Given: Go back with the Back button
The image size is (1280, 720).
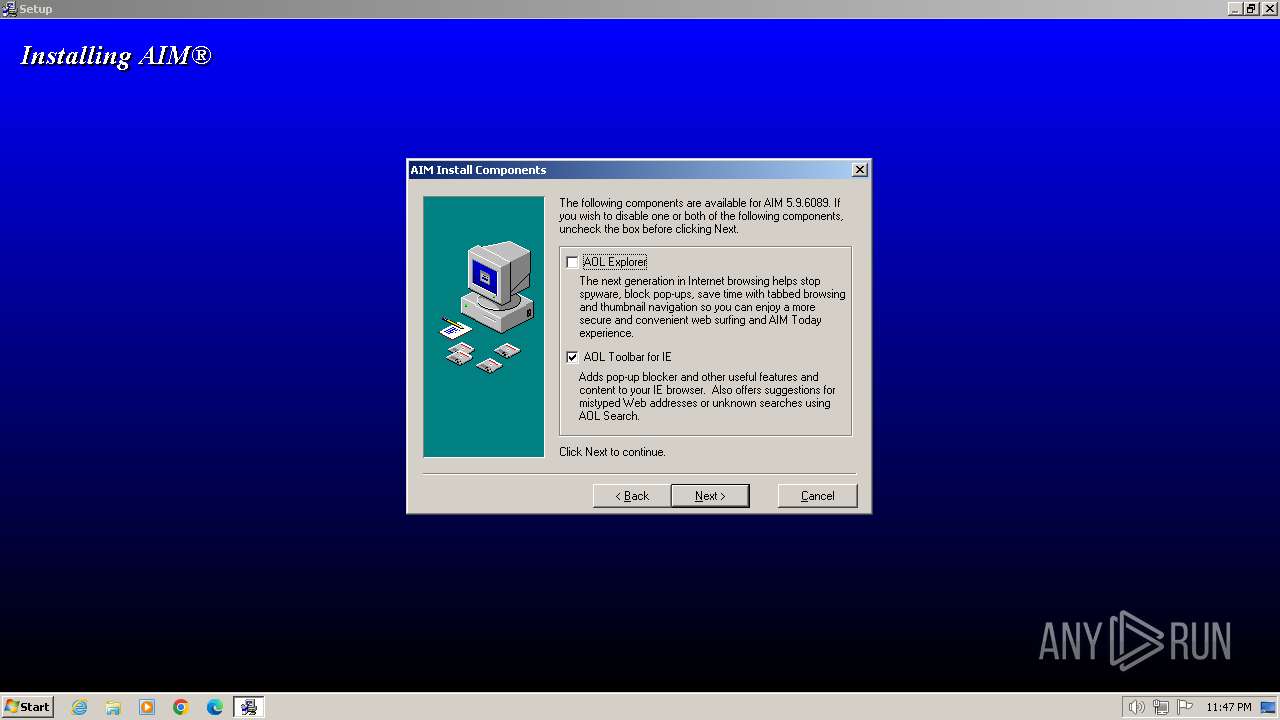Looking at the screenshot, I should [631, 496].
